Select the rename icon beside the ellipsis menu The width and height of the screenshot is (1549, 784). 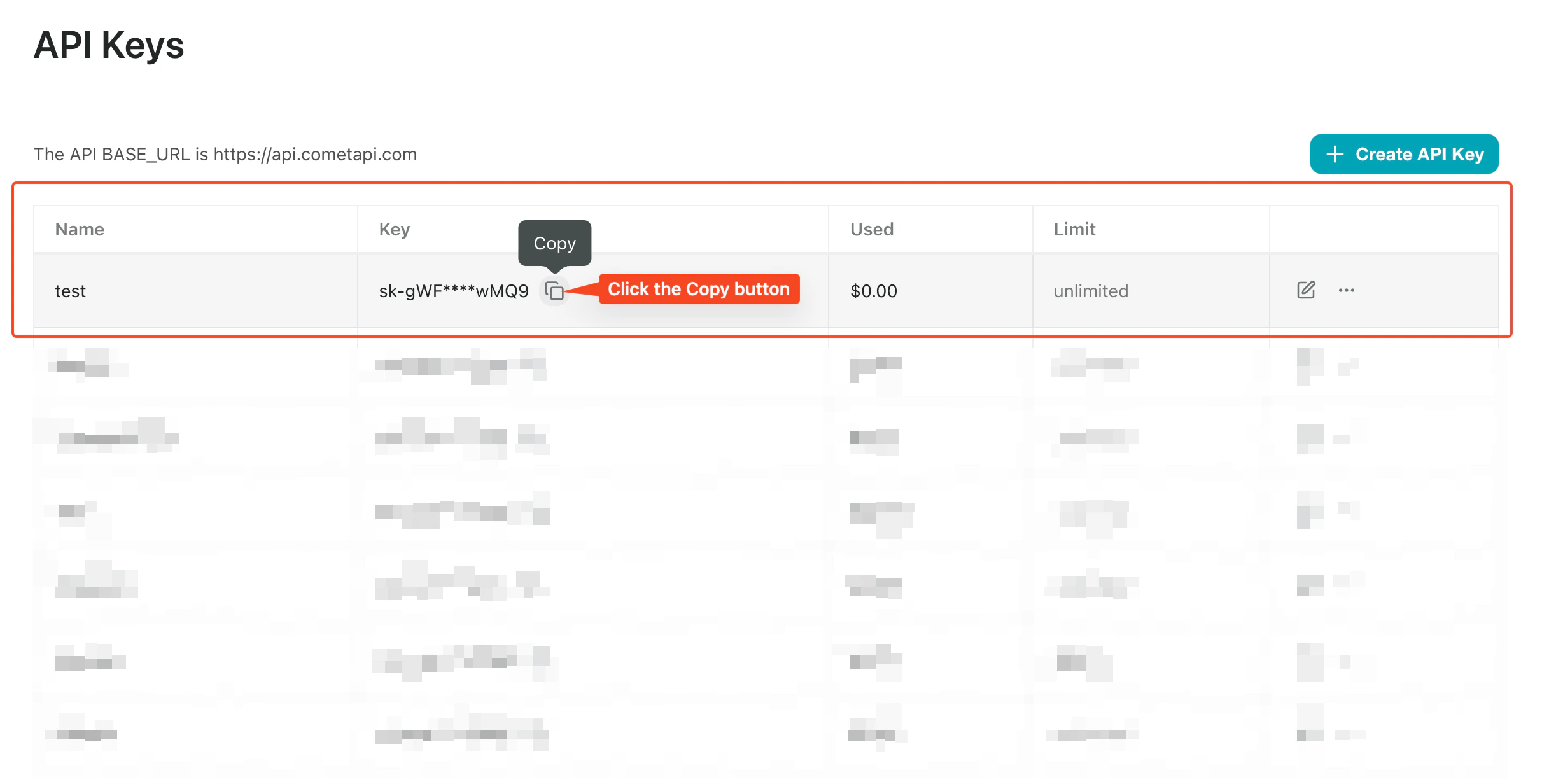click(1306, 290)
